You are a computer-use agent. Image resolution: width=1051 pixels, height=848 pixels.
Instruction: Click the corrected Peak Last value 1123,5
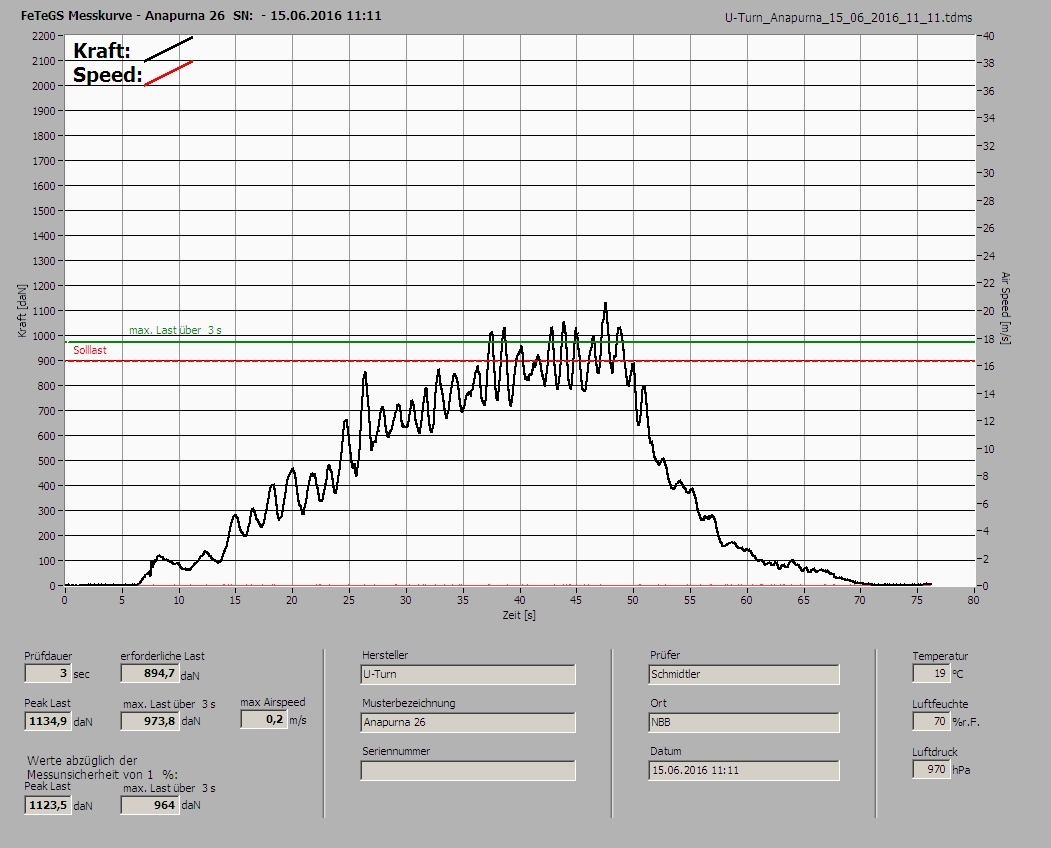tap(47, 805)
